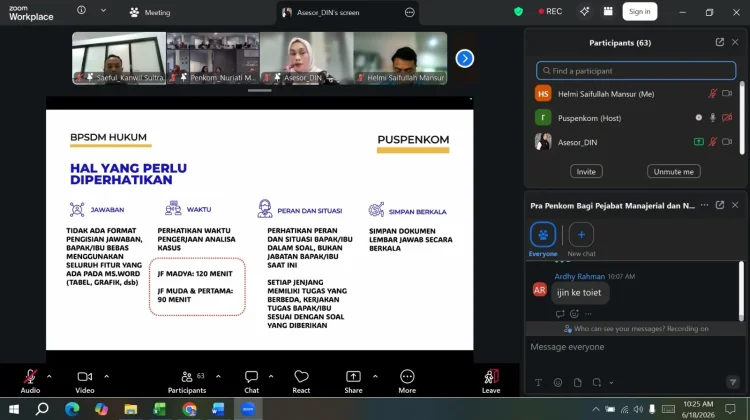750x420 pixels.
Task: Click camera icon in Asesor_DIN row
Action: click(727, 142)
